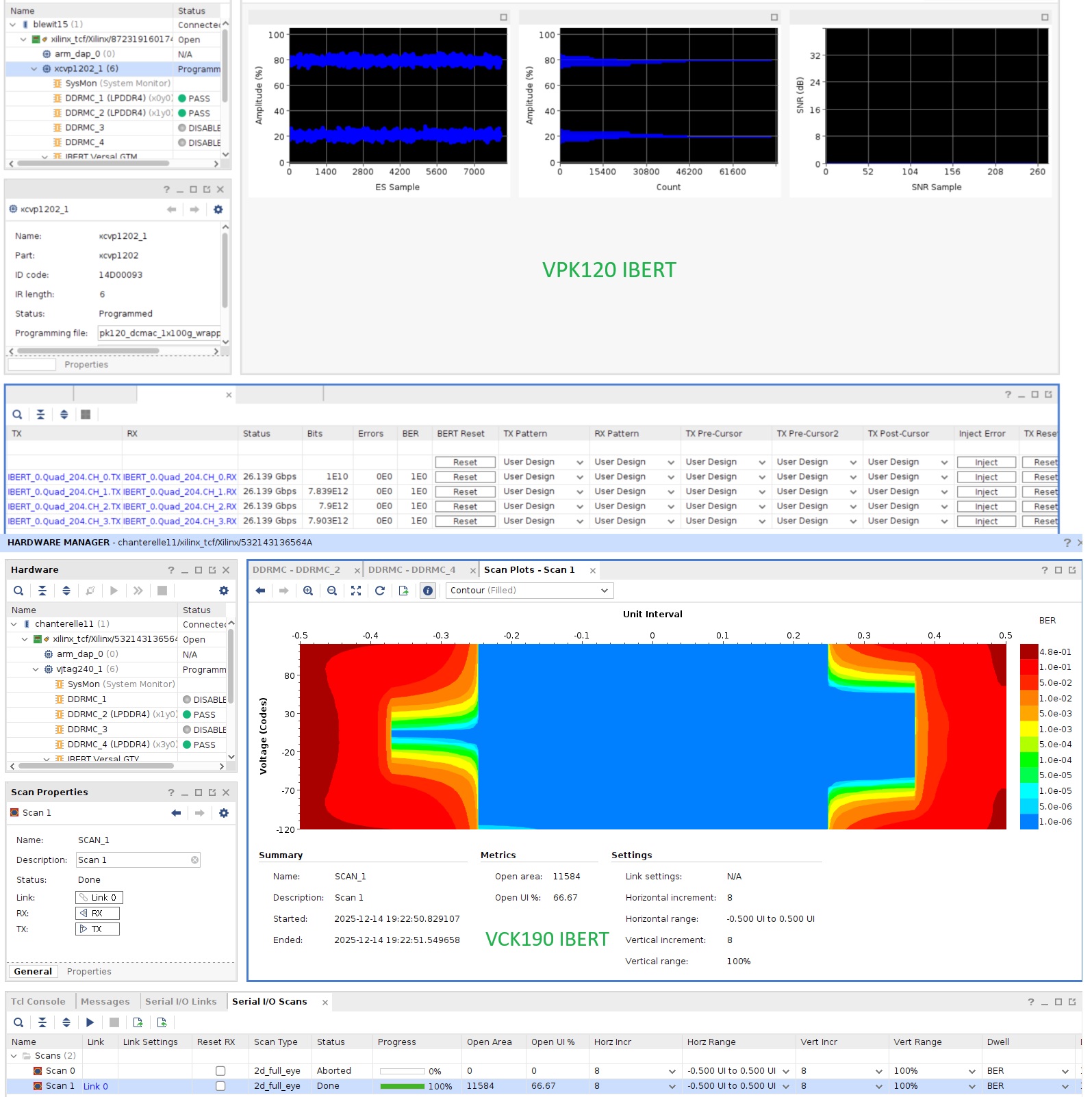Image resolution: width=1092 pixels, height=1097 pixels.
Task: Check Reset RX box for Scan 0
Action: [x=220, y=1071]
